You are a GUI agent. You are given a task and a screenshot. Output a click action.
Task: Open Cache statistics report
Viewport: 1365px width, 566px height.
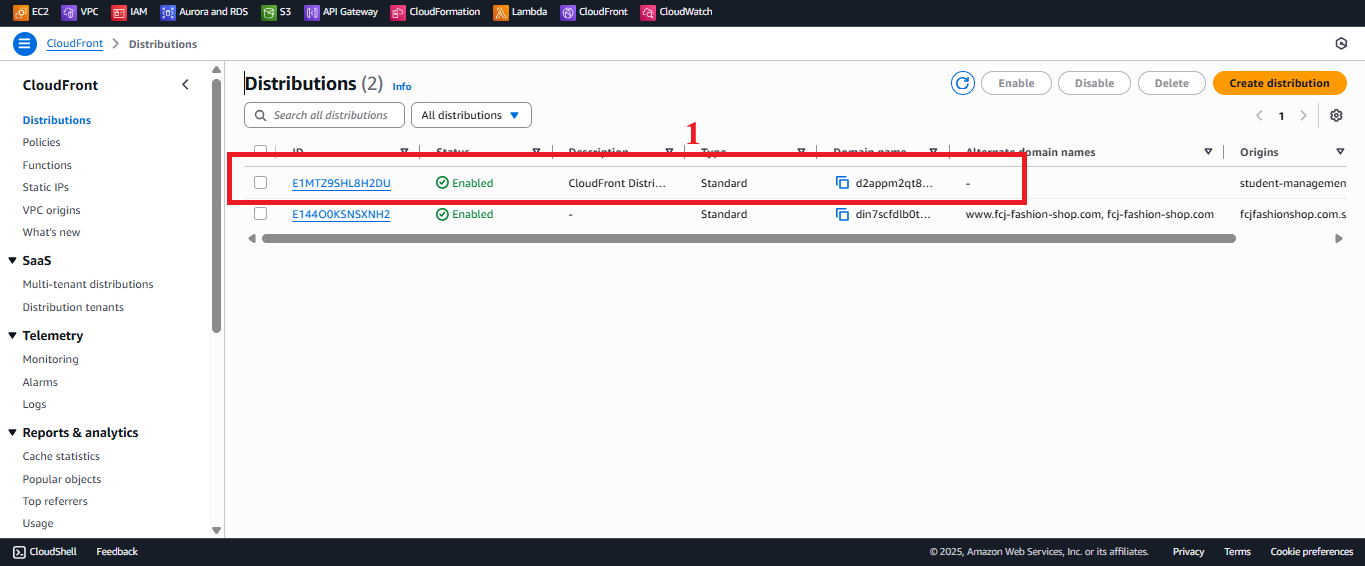click(x=62, y=456)
